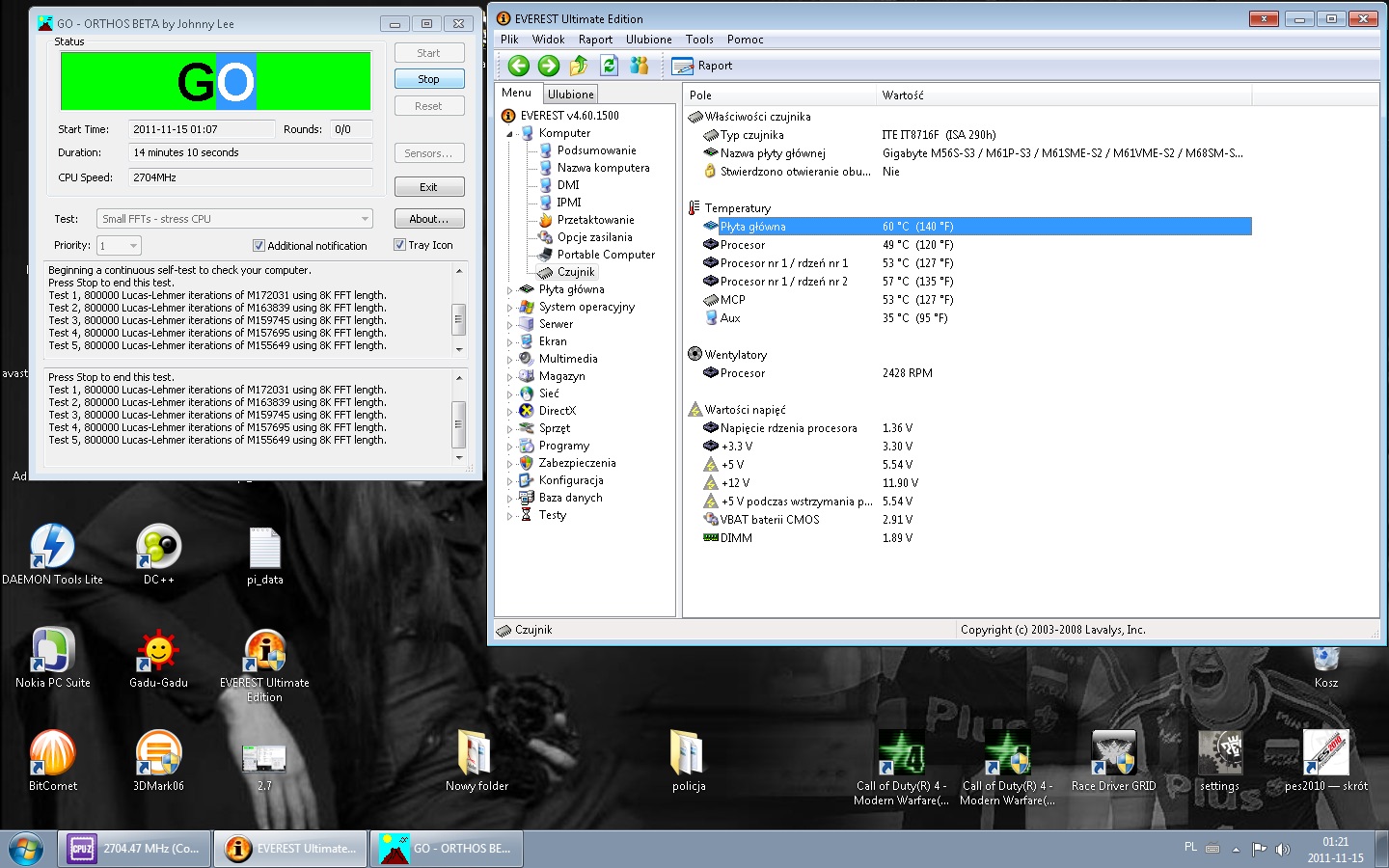Select the Procesor temperature row
The height and width of the screenshot is (868, 1389).
[x=976, y=245]
